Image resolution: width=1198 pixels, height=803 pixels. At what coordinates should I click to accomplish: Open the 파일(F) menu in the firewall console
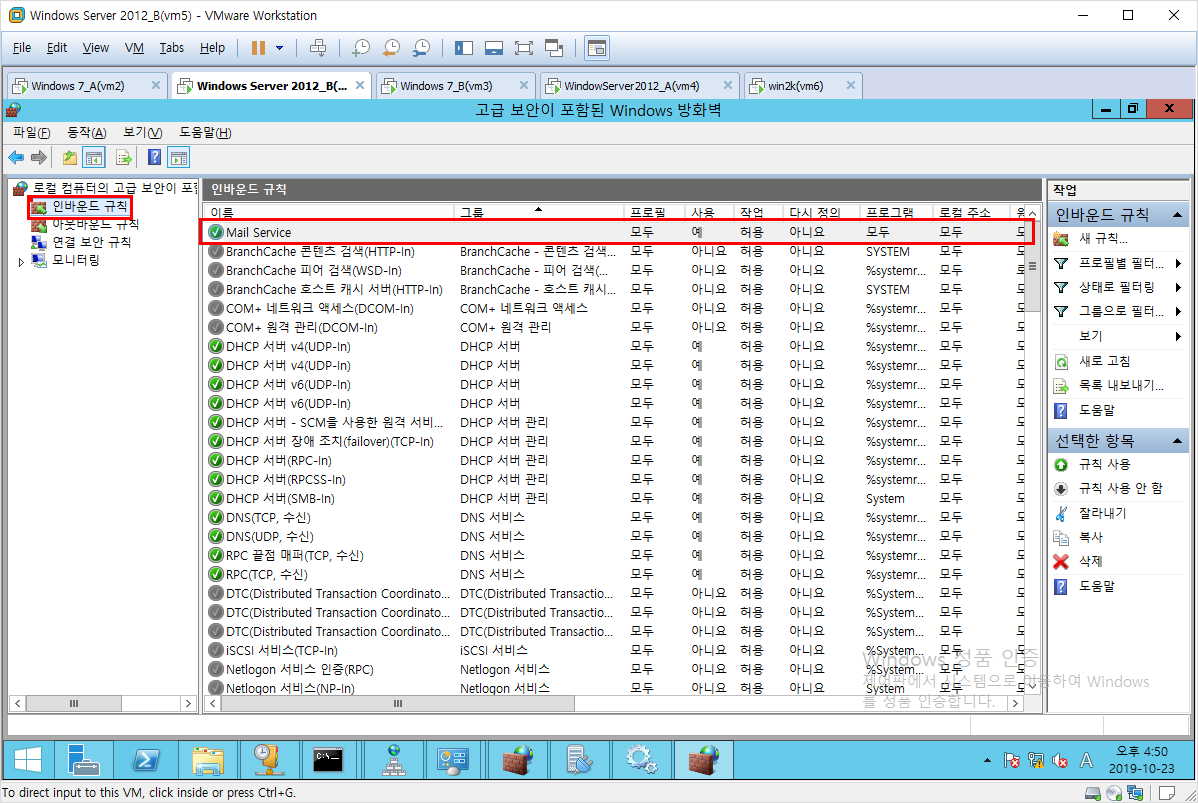tap(31, 132)
